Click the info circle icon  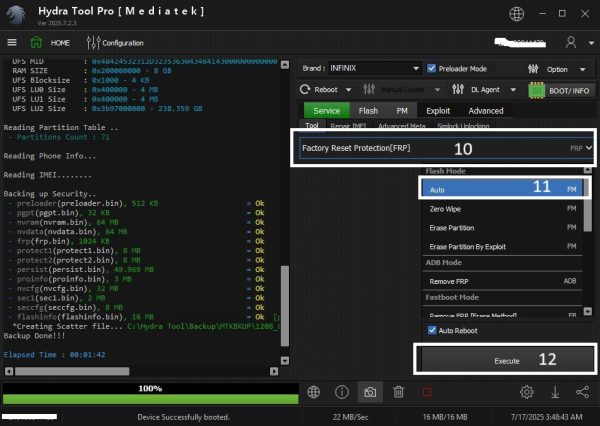click(x=342, y=392)
